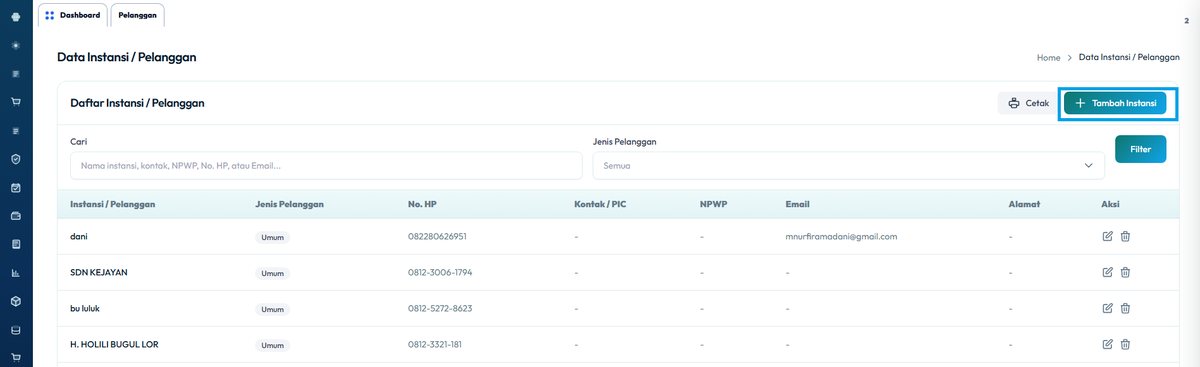This screenshot has height=367, width=1200.
Task: Open the database sidebar icon
Action: [x=16, y=329]
